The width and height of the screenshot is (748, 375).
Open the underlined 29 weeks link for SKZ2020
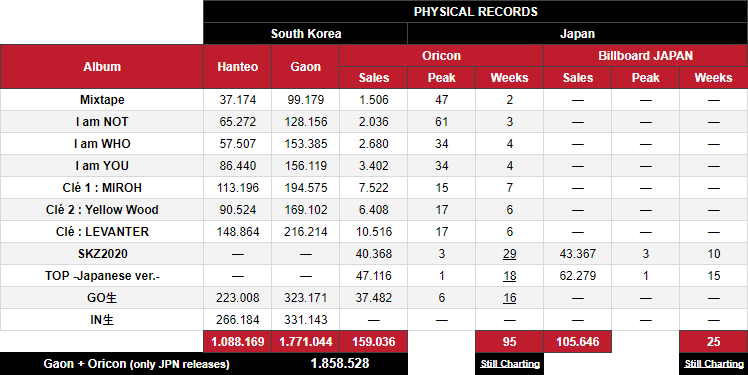coord(509,254)
